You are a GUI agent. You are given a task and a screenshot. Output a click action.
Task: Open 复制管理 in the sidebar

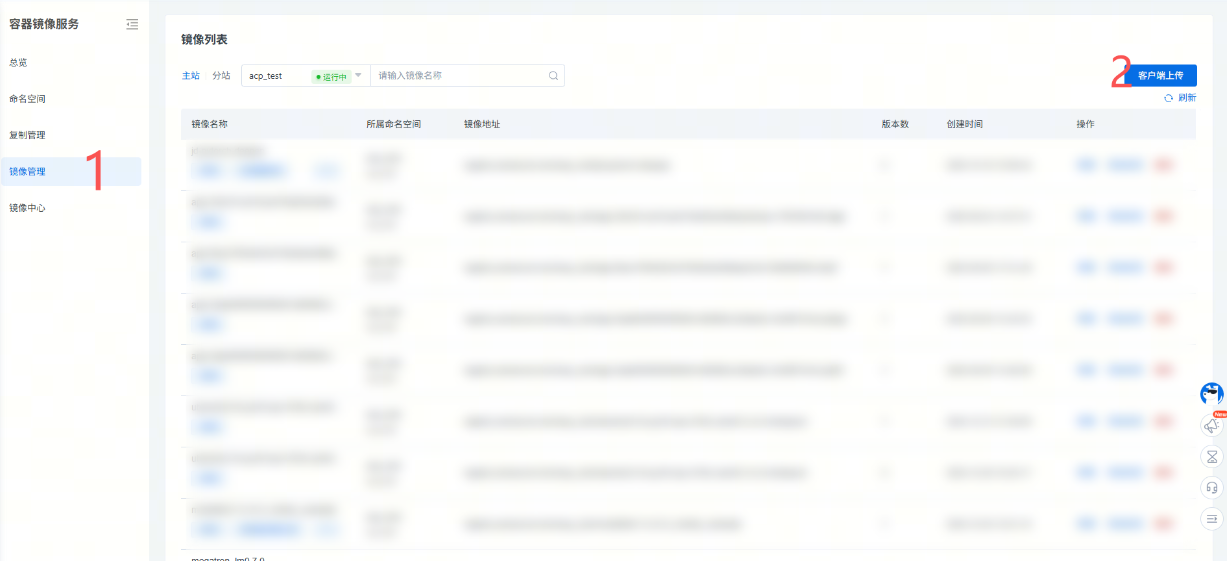click(x=28, y=135)
